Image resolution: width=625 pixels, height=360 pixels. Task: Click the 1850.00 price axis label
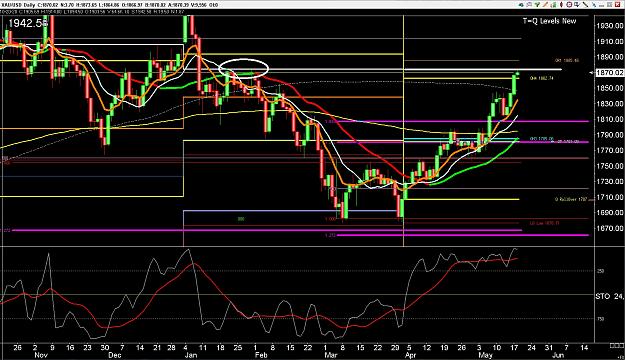click(x=610, y=88)
